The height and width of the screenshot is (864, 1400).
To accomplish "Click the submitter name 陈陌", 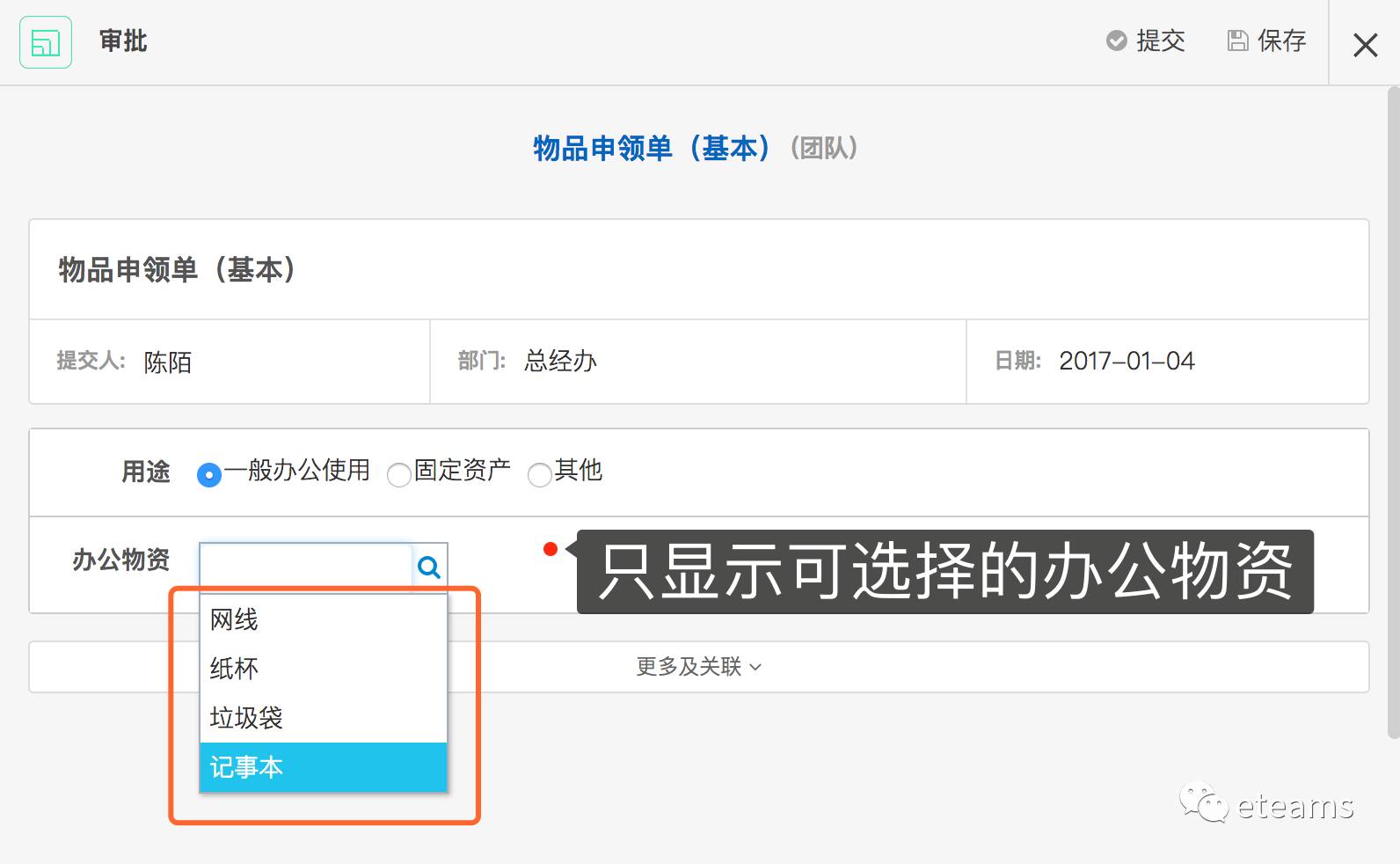I will point(168,362).
